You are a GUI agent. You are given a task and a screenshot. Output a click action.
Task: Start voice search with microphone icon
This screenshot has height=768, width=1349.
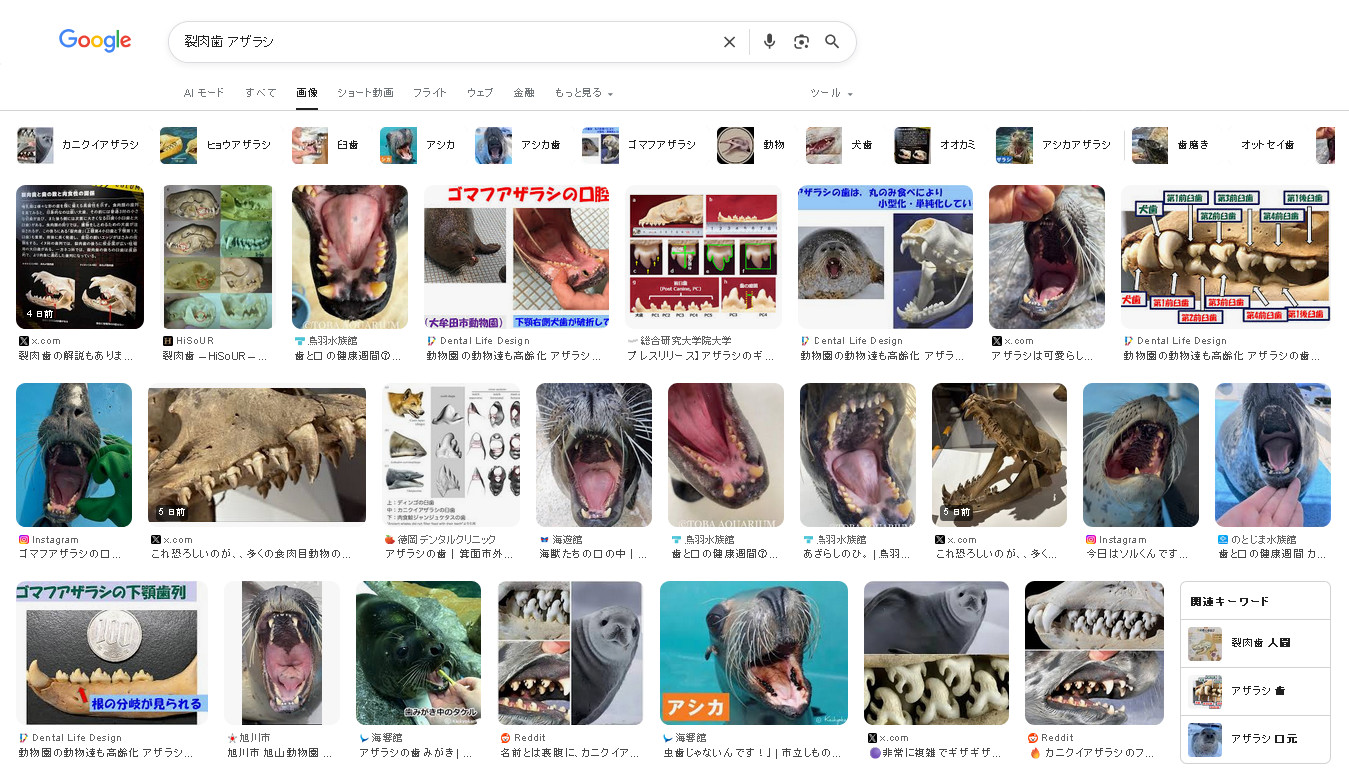click(x=769, y=42)
